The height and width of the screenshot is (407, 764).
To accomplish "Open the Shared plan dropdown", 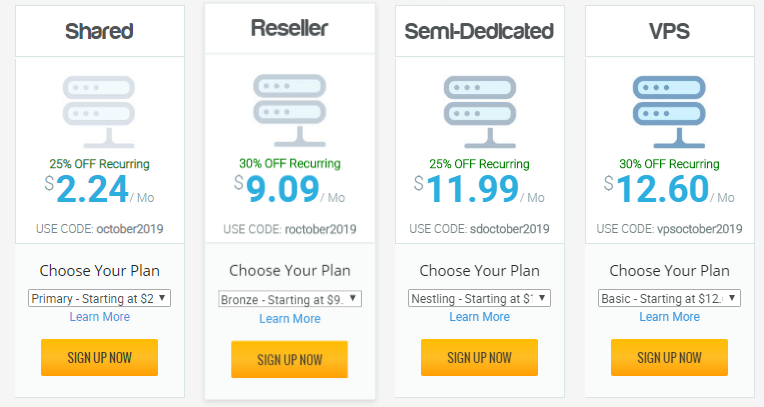I will click(x=100, y=298).
